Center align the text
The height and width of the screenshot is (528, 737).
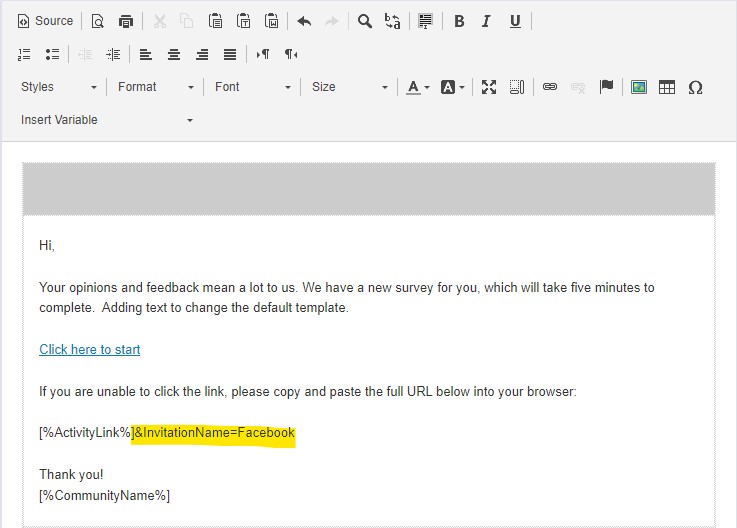[174, 55]
